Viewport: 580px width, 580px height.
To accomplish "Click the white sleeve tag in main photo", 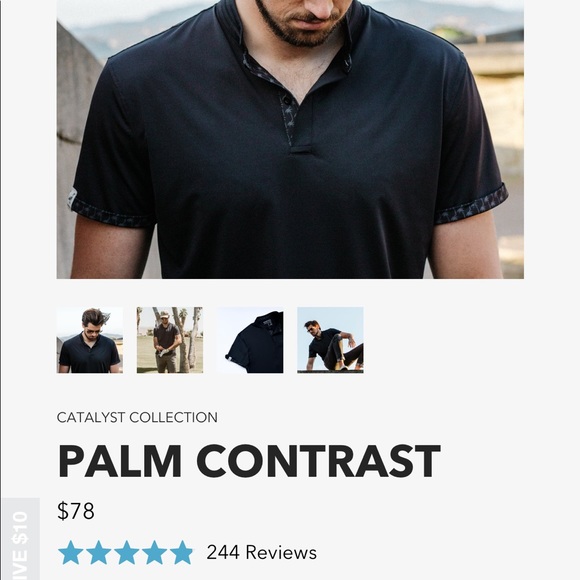I will pyautogui.click(x=72, y=198).
